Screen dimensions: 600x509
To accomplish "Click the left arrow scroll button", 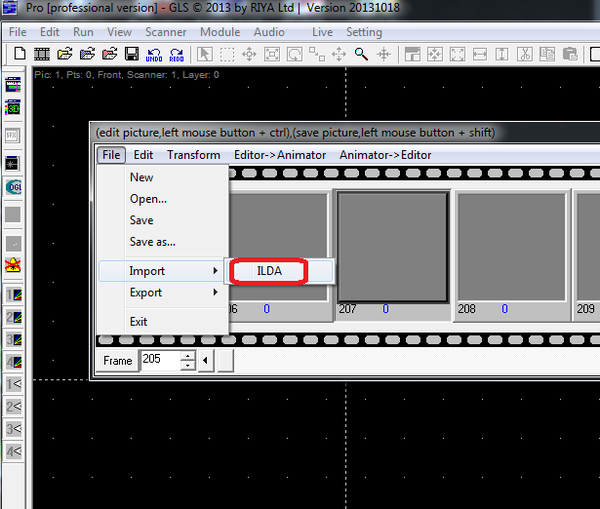I will coord(205,360).
